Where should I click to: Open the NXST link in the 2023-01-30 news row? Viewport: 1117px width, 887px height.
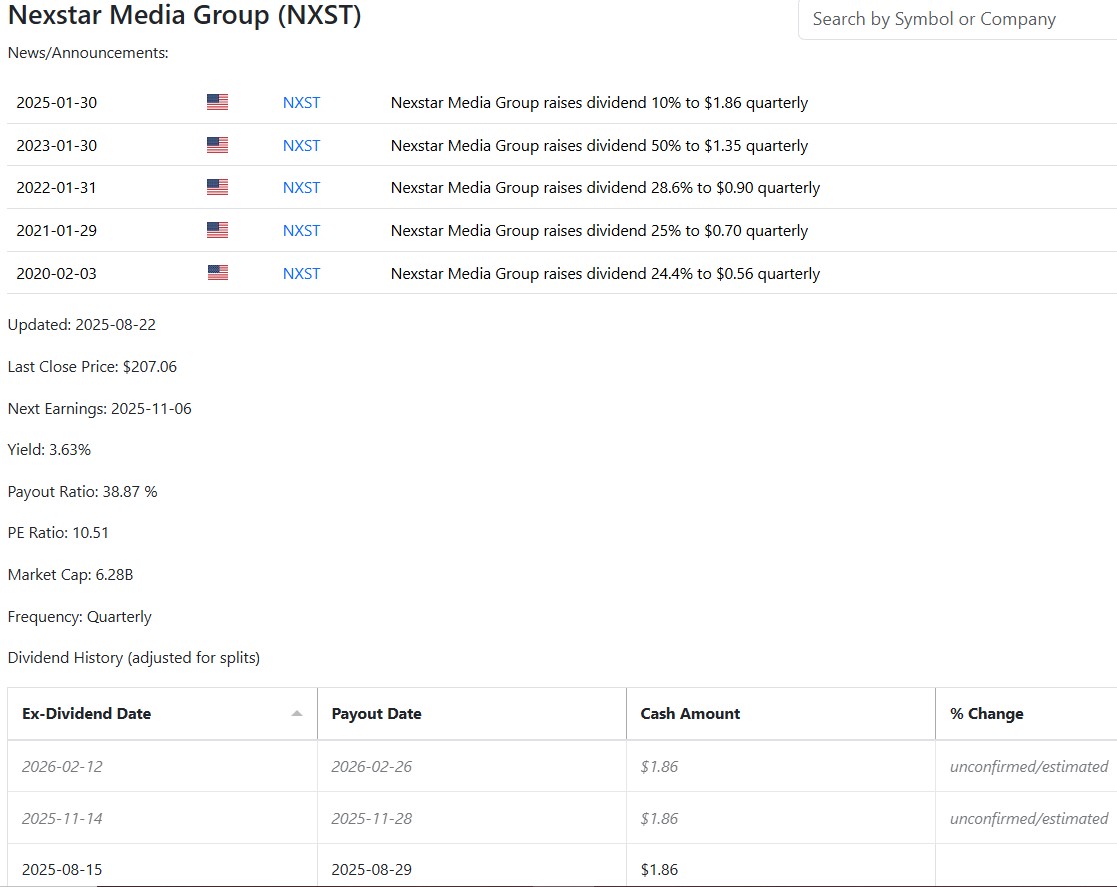pyautogui.click(x=301, y=145)
